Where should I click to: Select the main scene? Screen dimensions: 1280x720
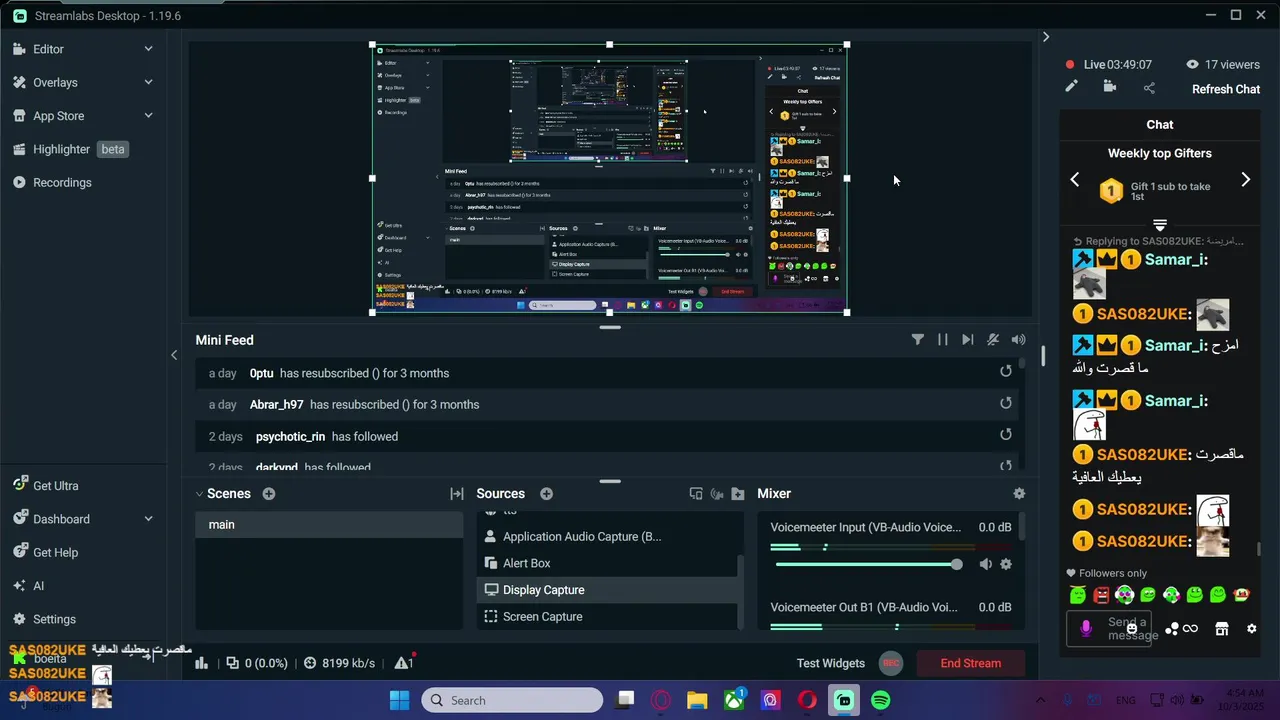point(329,525)
